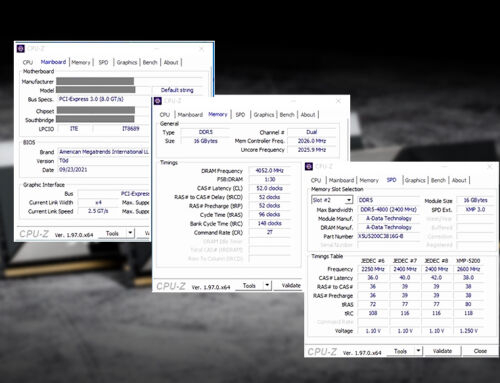Click the DRAM Frequency value 4052.0 MHz
Screen dimensions: 500x383
pyautogui.click(x=270, y=171)
